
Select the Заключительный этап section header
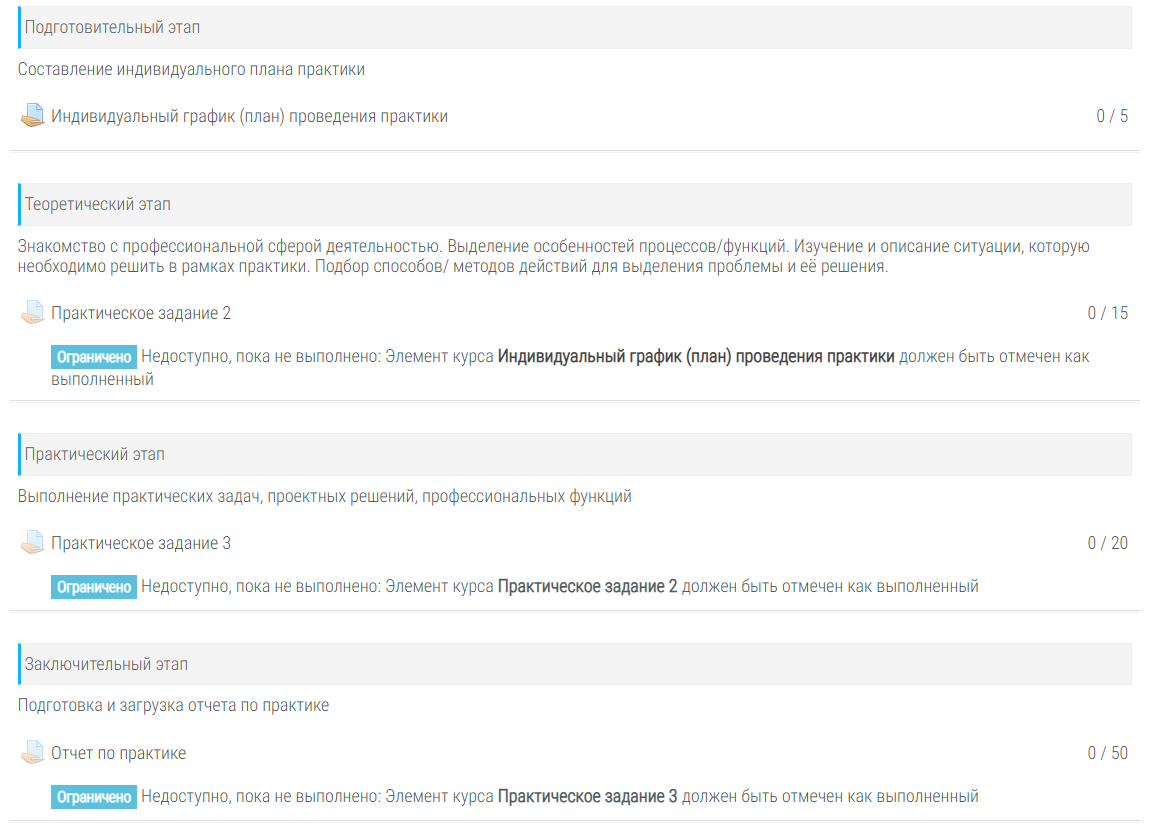coord(106,664)
